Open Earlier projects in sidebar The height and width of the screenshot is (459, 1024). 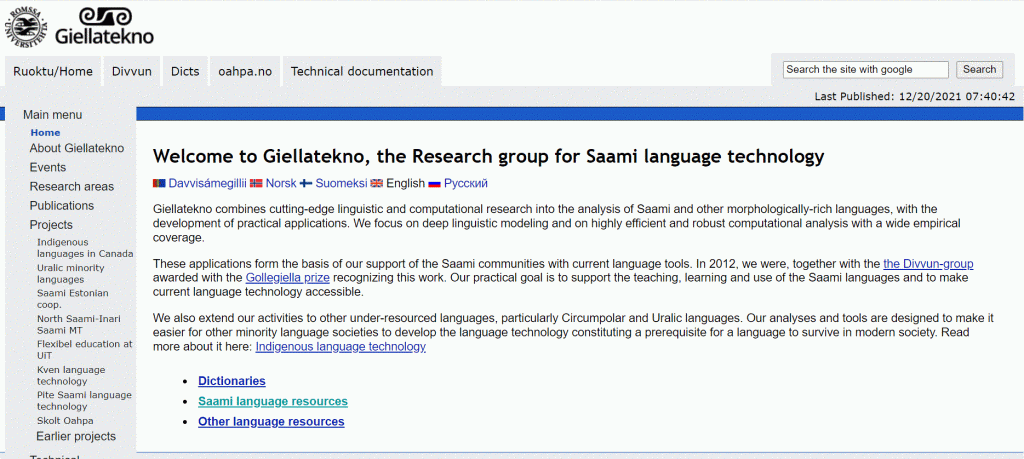click(x=76, y=436)
